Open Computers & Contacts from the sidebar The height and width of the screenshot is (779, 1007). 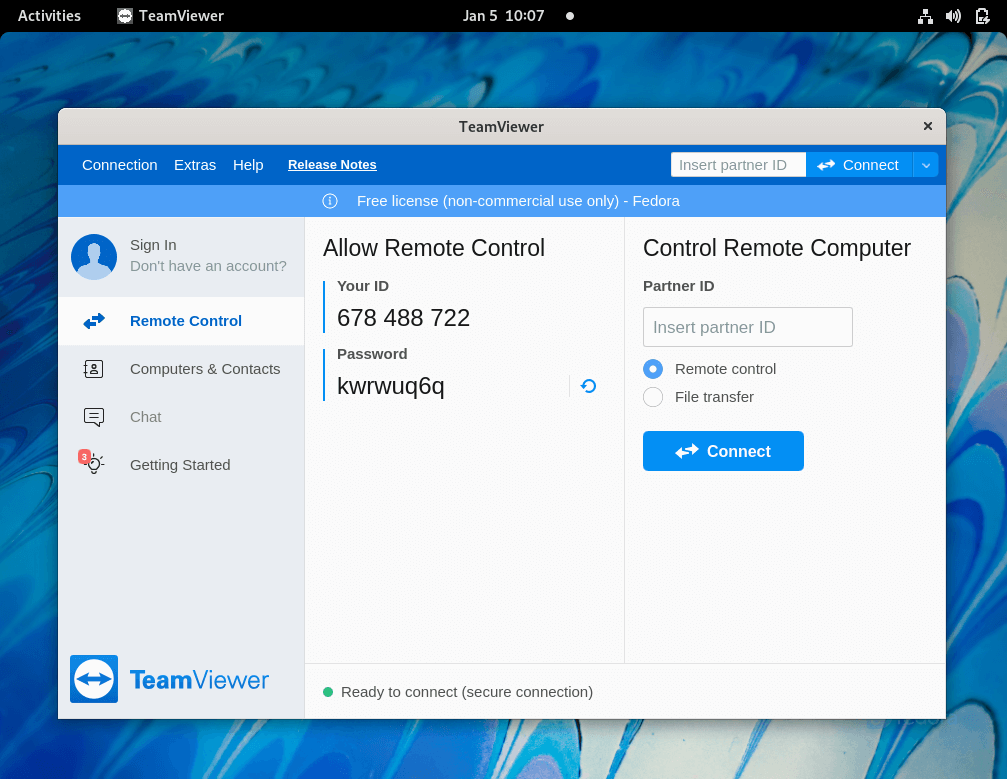tap(93, 369)
